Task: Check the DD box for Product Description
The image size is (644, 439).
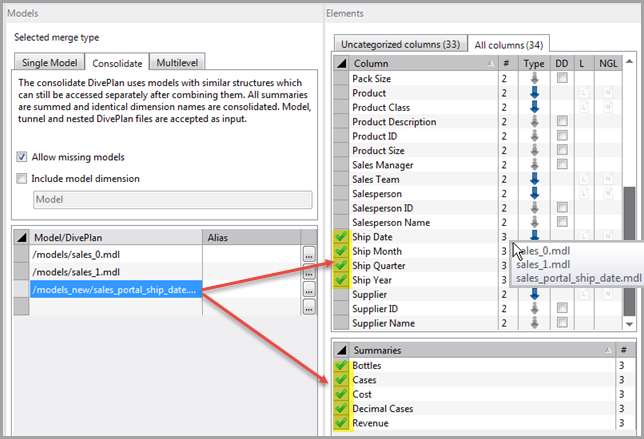Action: (x=563, y=121)
